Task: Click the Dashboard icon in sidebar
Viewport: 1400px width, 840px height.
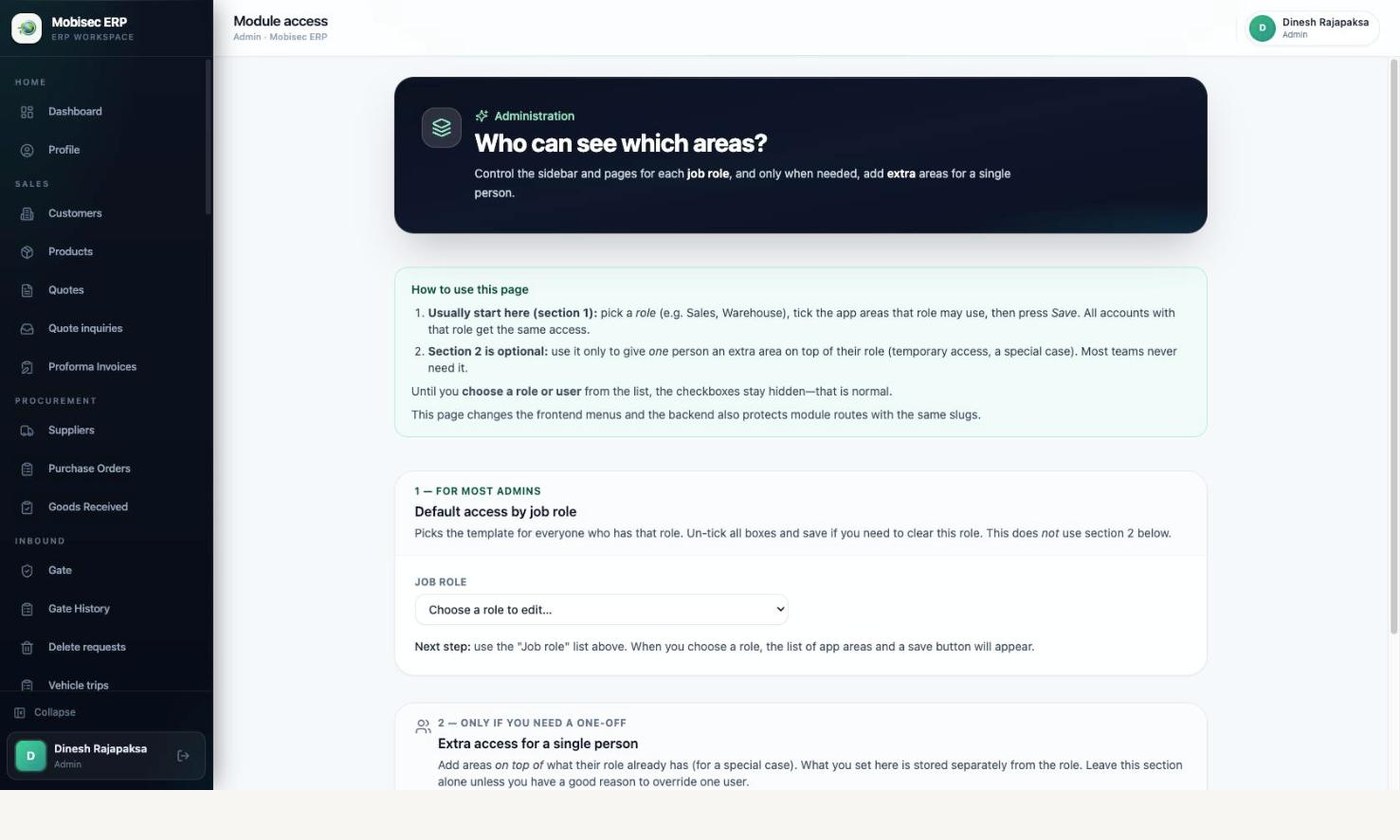Action: tap(27, 112)
